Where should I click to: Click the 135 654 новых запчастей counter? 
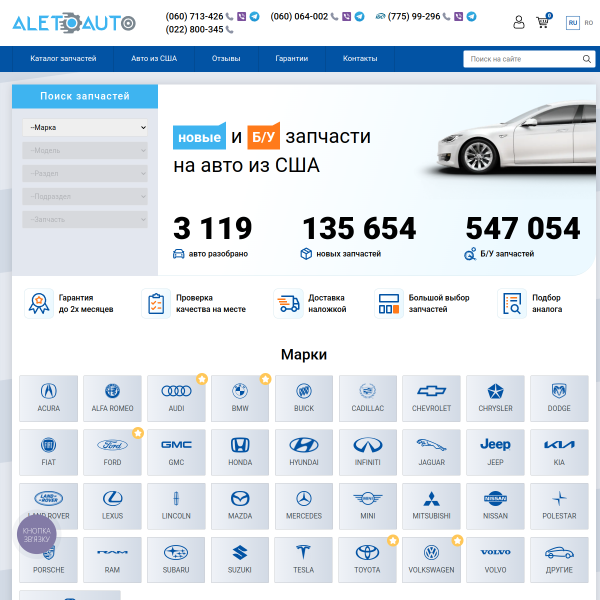[x=359, y=237]
